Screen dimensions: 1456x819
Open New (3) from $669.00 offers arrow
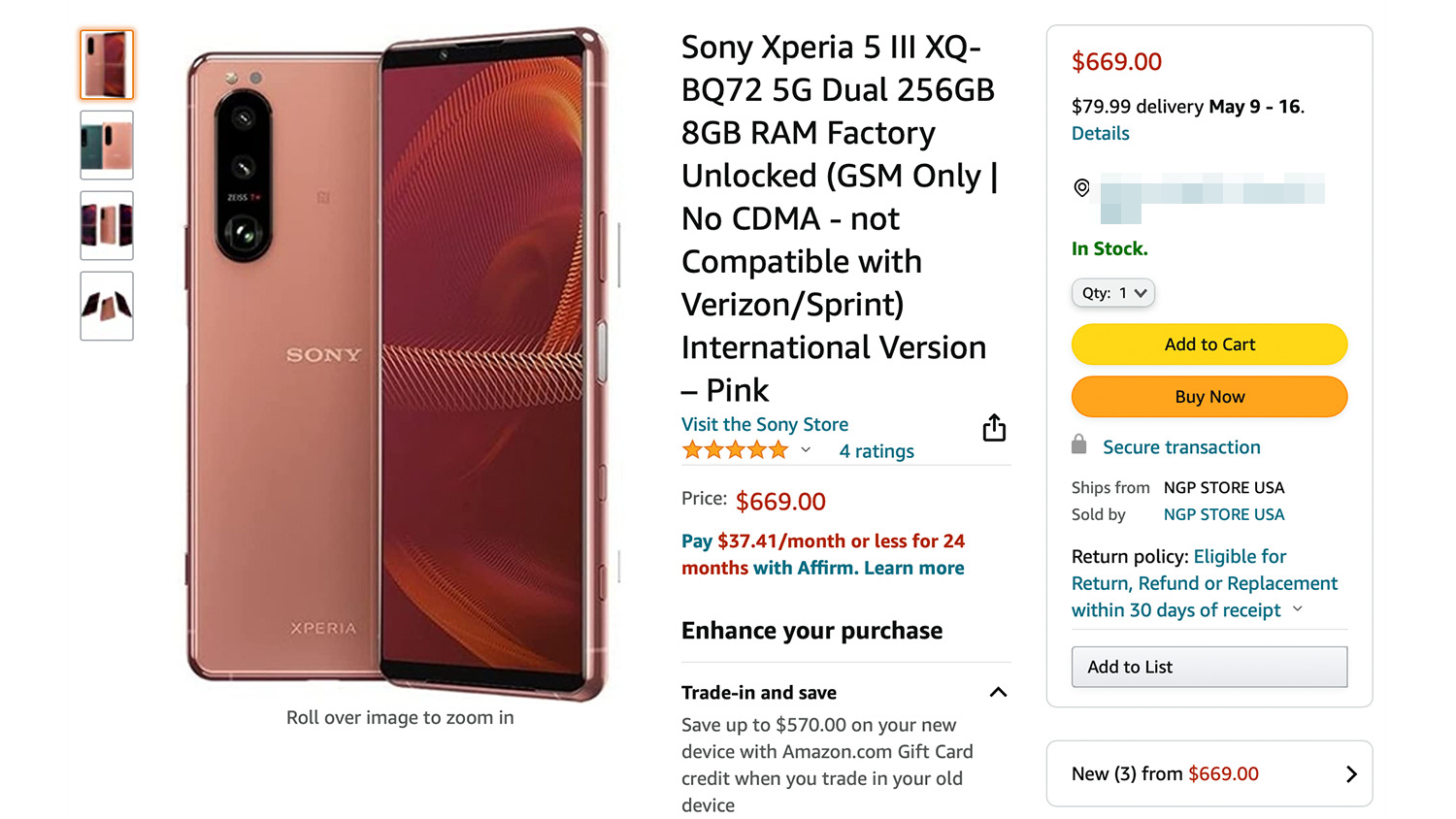(1351, 773)
